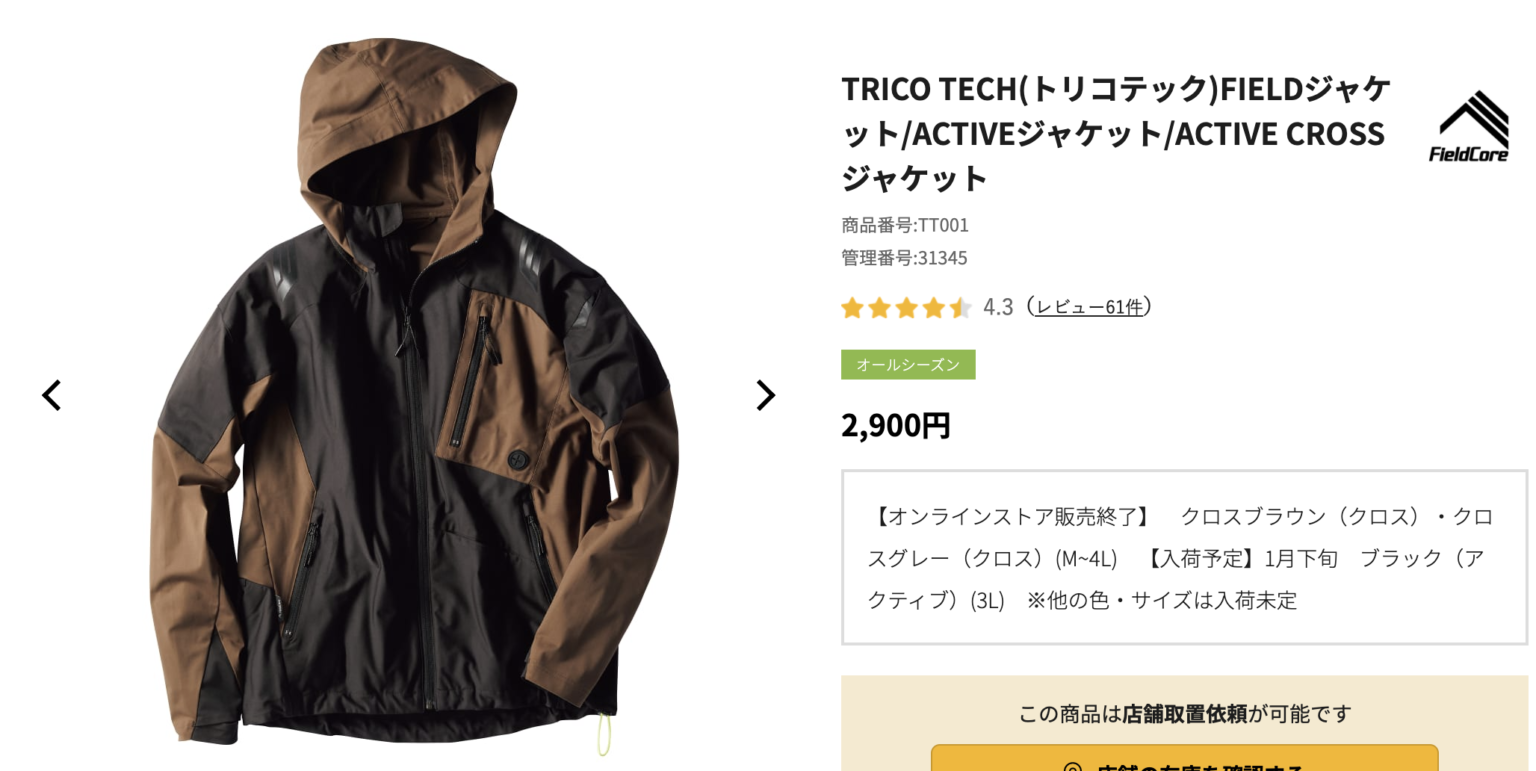Viewport: 1536px width, 771px height.
Task: Click the TRICO TECH product title
Action: 1116,133
